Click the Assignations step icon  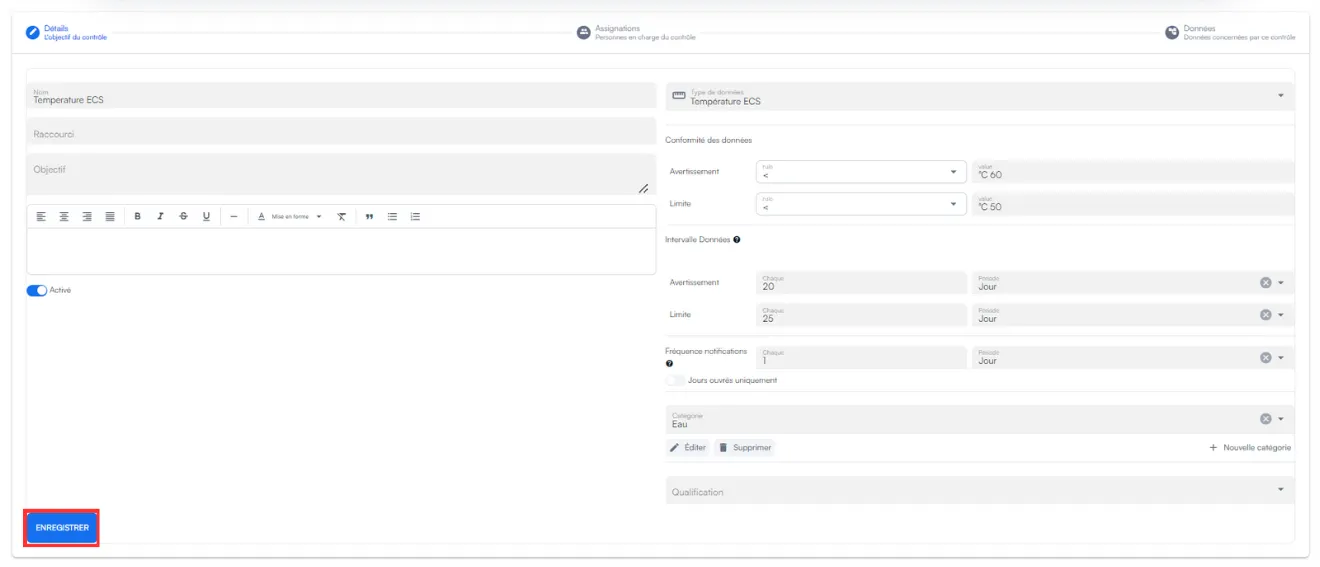pos(583,33)
